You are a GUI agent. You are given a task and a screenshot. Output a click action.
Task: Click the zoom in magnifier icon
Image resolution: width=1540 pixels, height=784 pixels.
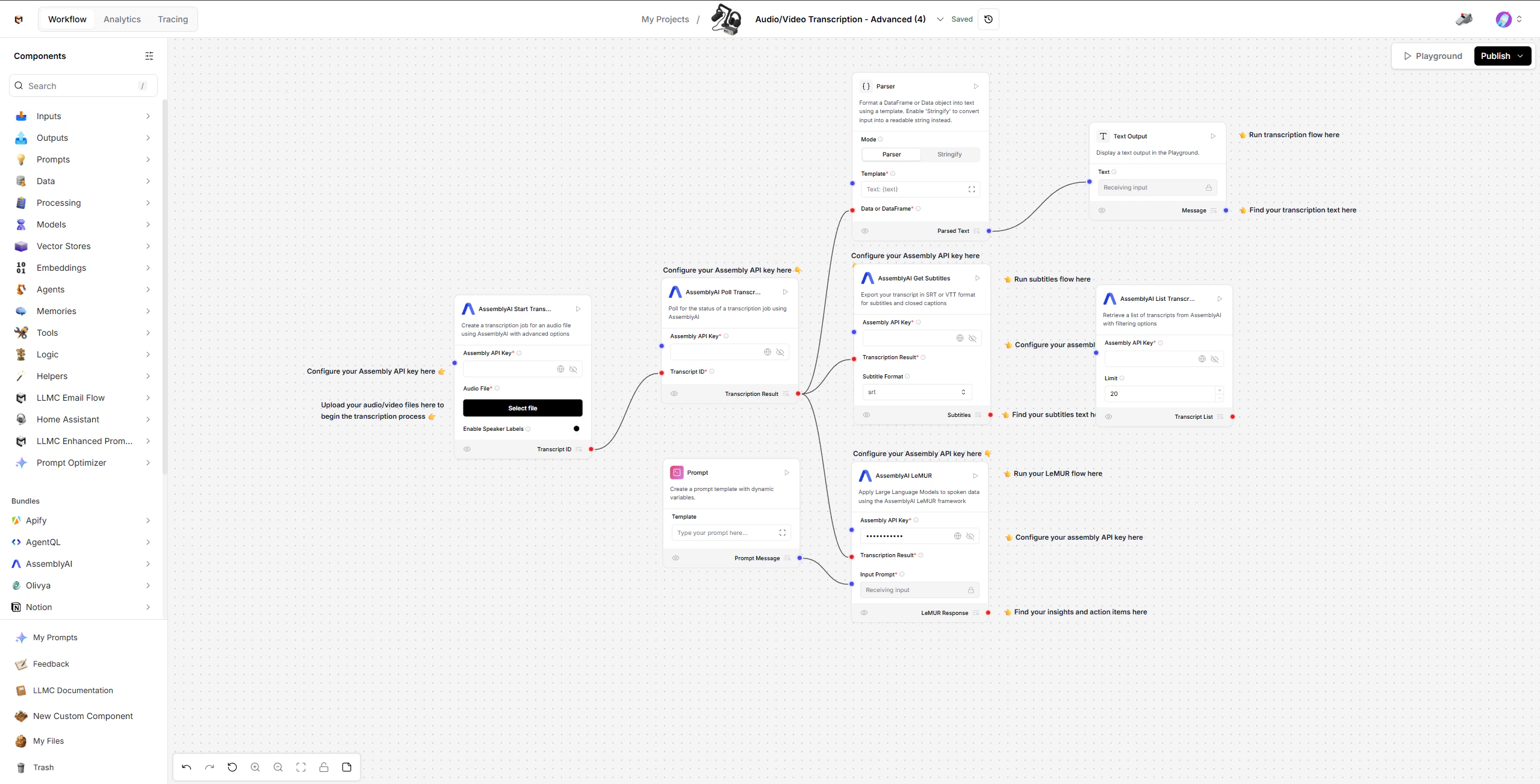coord(255,767)
